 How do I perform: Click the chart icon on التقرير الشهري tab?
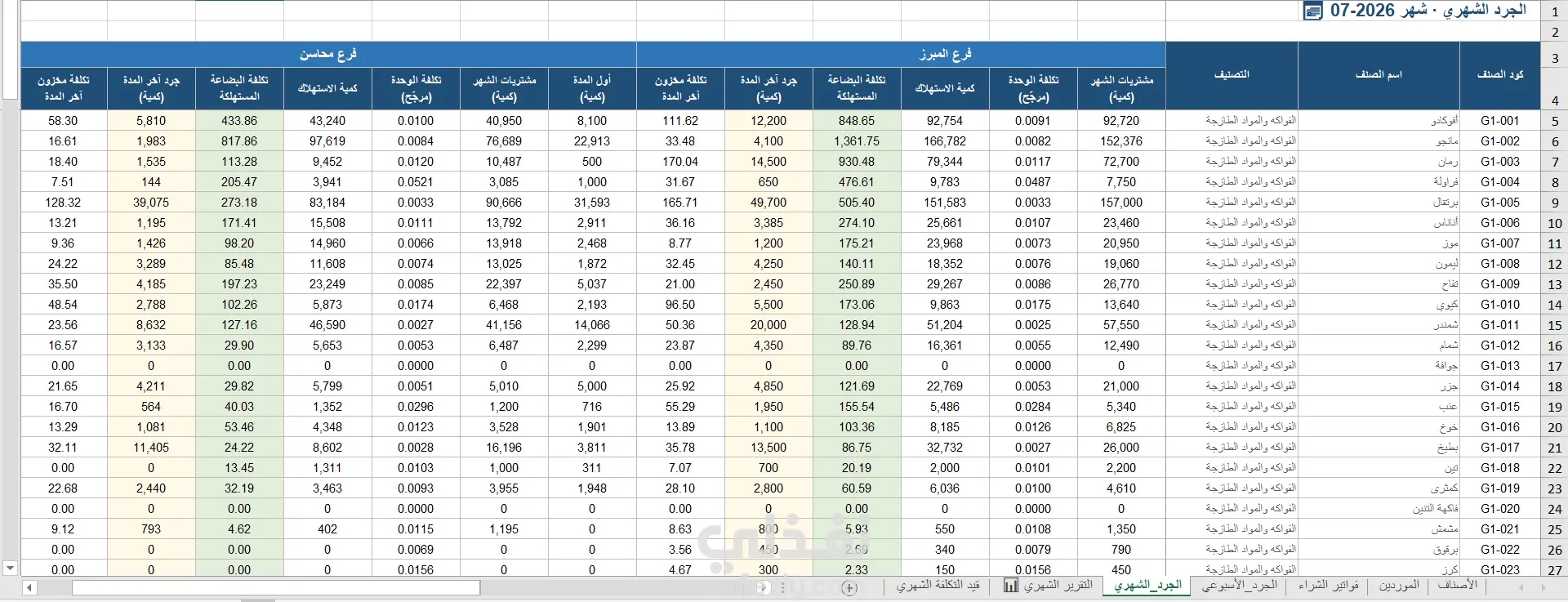(1011, 586)
